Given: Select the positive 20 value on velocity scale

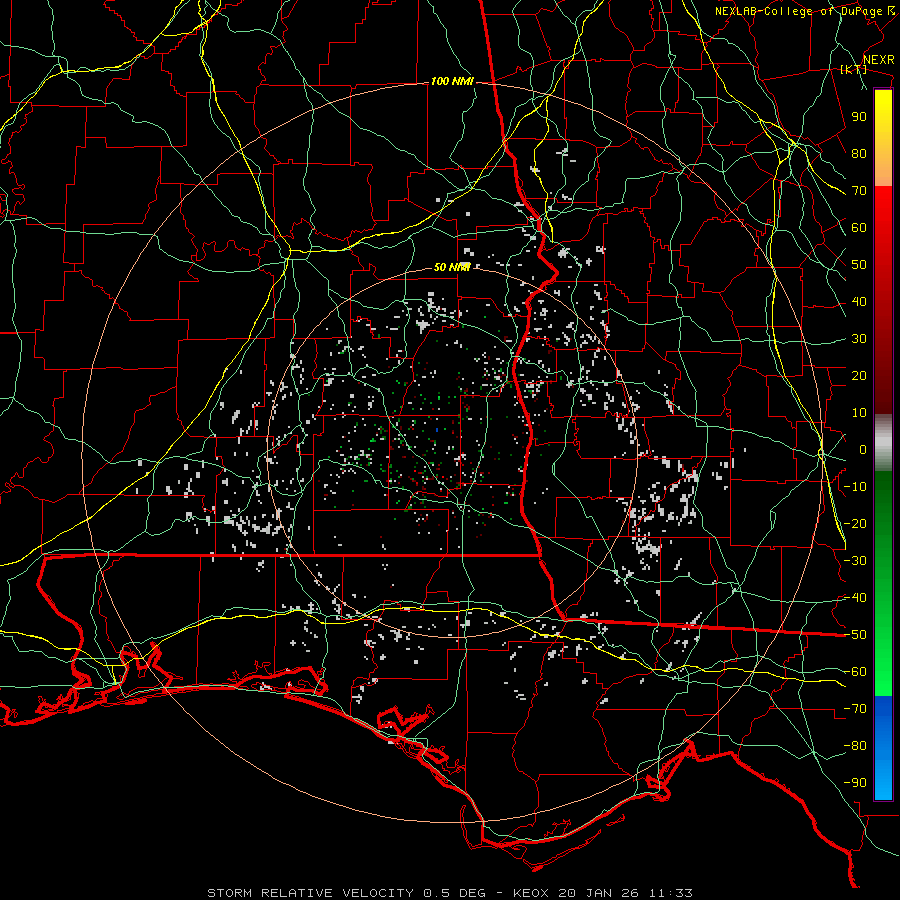Looking at the screenshot, I should pos(859,375).
